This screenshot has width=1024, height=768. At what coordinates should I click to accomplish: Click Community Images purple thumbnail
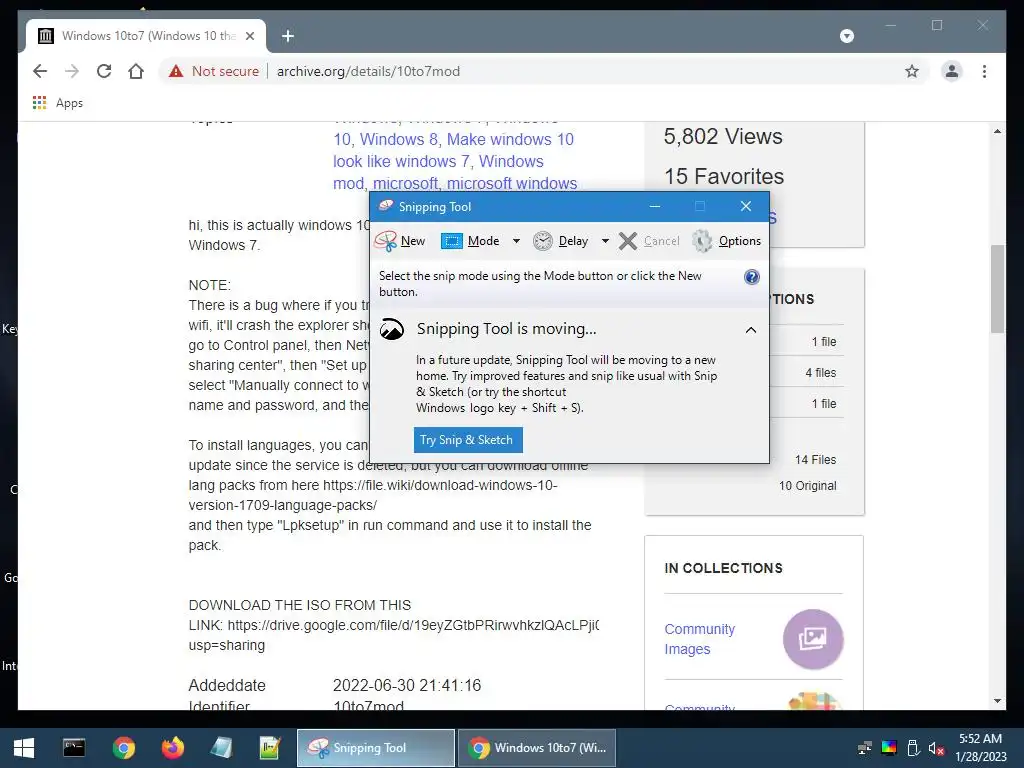point(813,639)
